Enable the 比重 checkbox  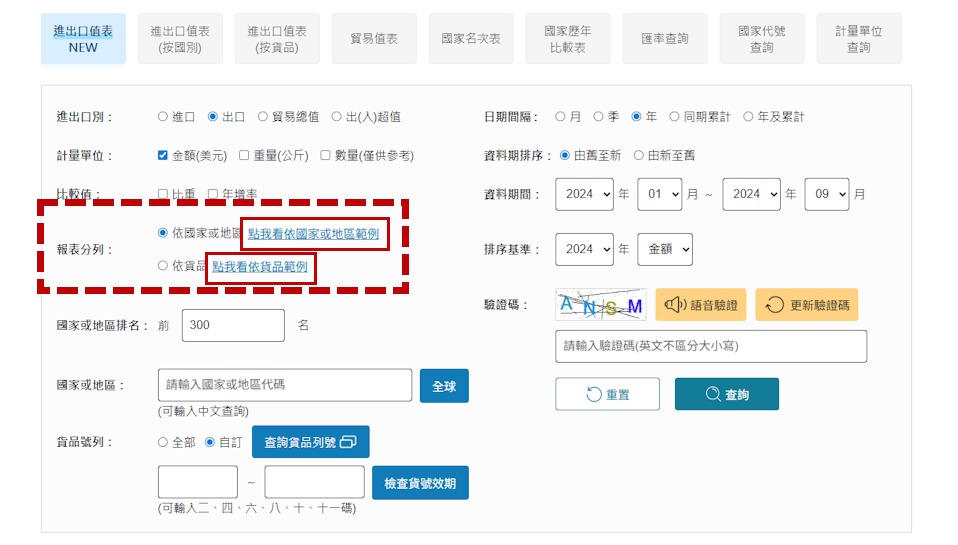click(x=163, y=194)
